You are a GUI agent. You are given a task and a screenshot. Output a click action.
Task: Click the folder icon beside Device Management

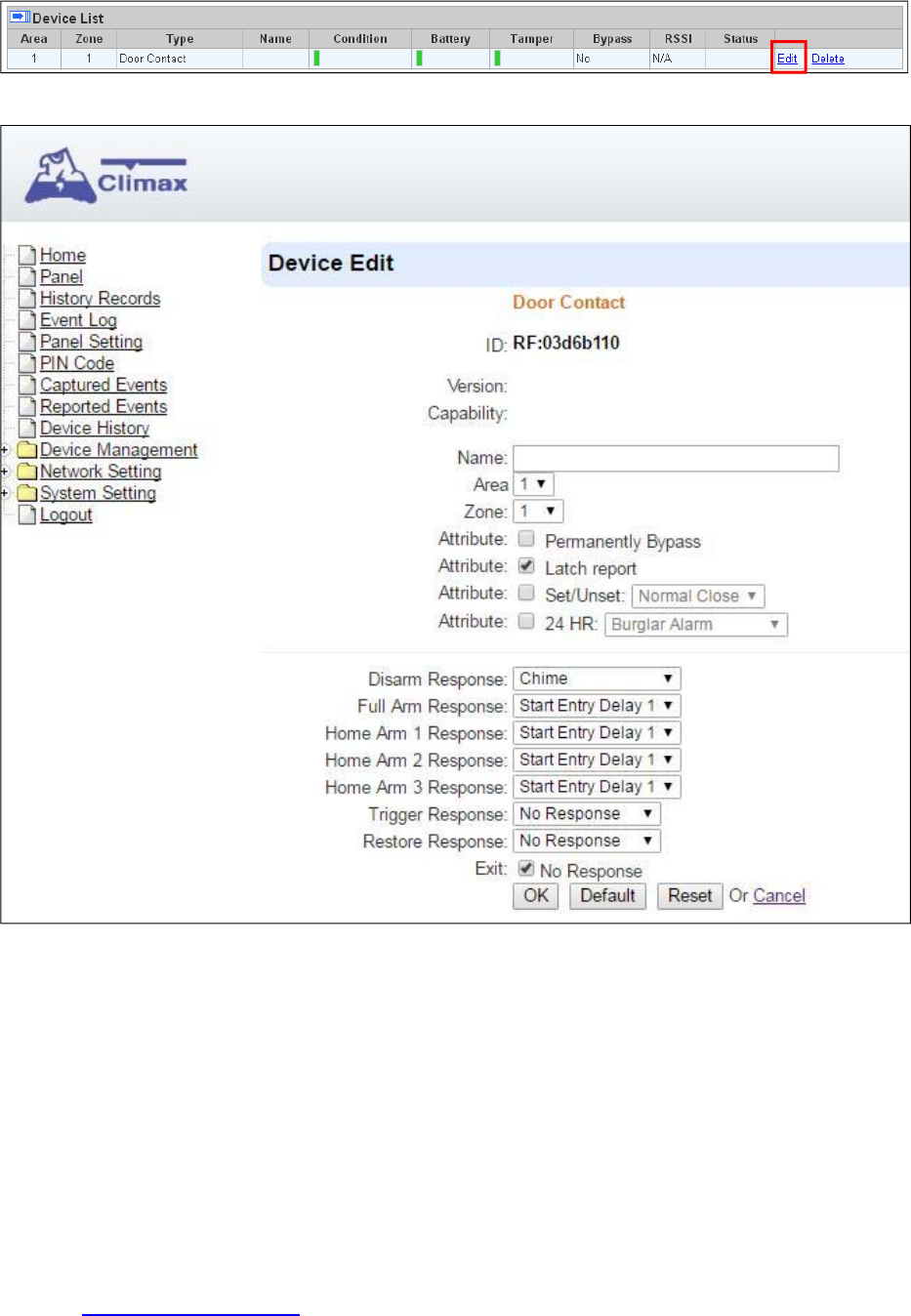(27, 450)
